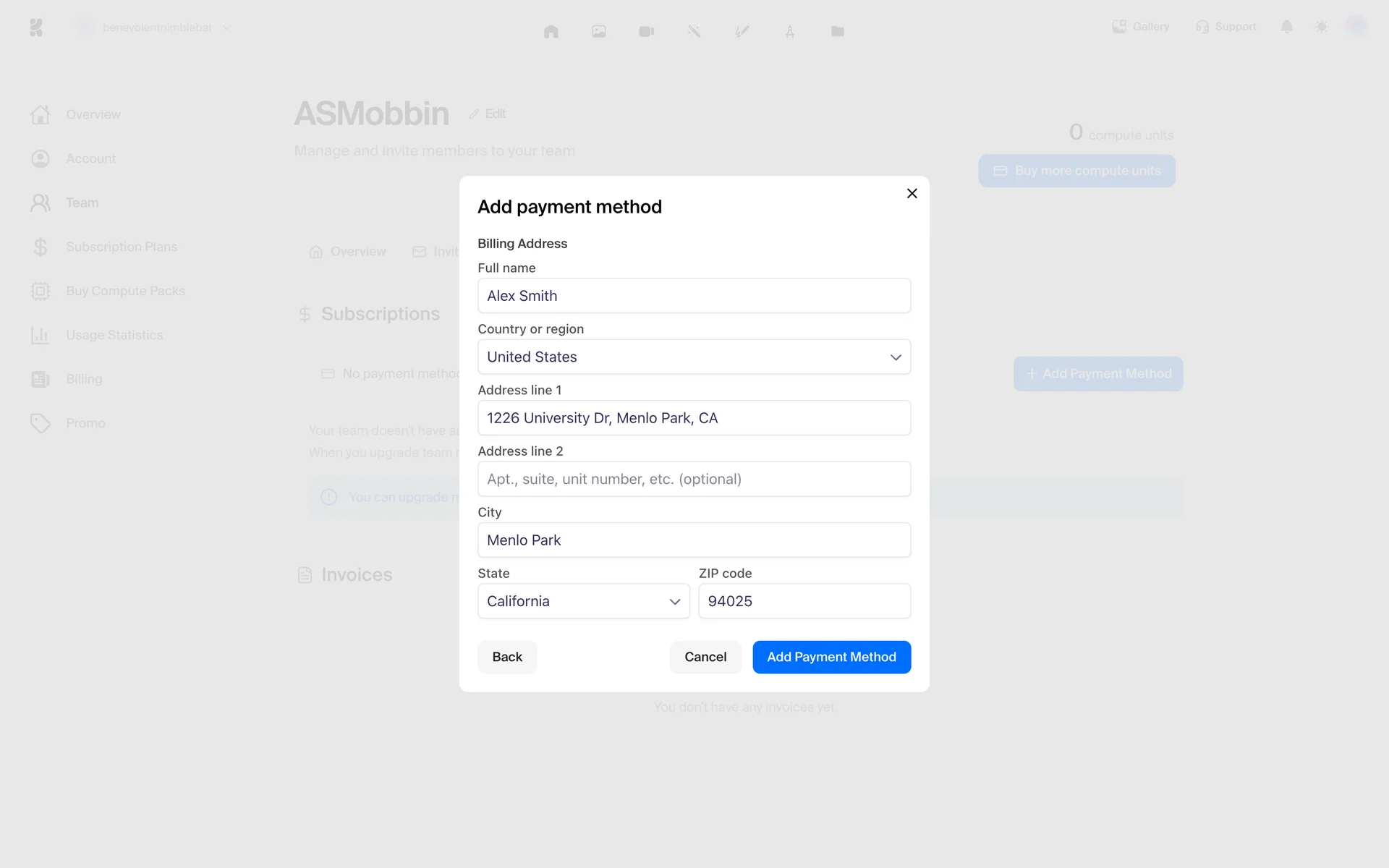This screenshot has width=1389, height=868.
Task: Open Usage Statistics in sidebar
Action: [114, 335]
